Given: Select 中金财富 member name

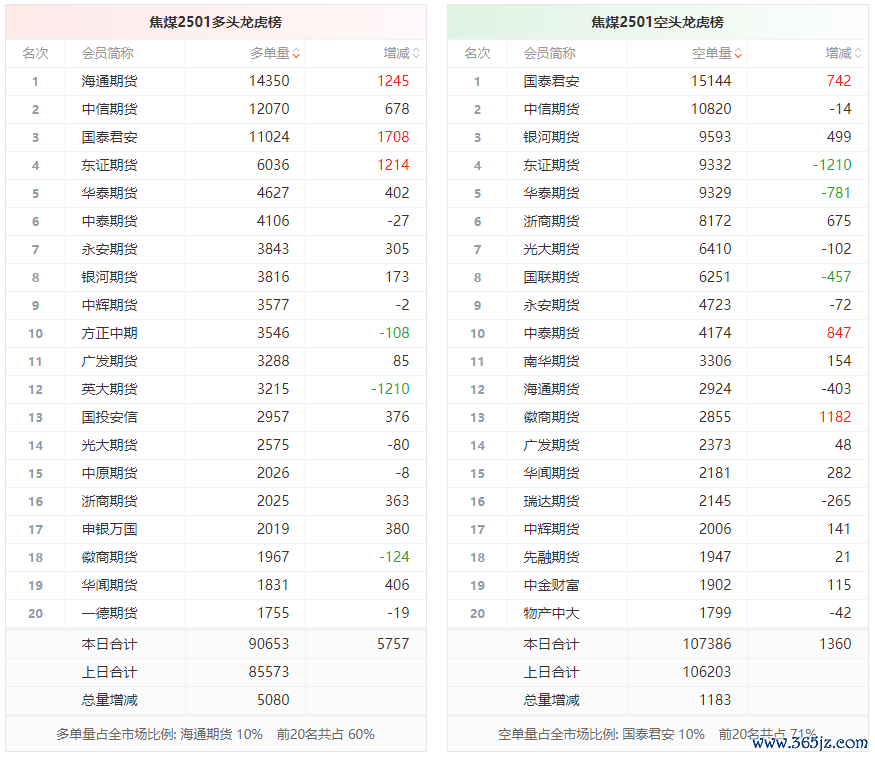Looking at the screenshot, I should 551,585.
